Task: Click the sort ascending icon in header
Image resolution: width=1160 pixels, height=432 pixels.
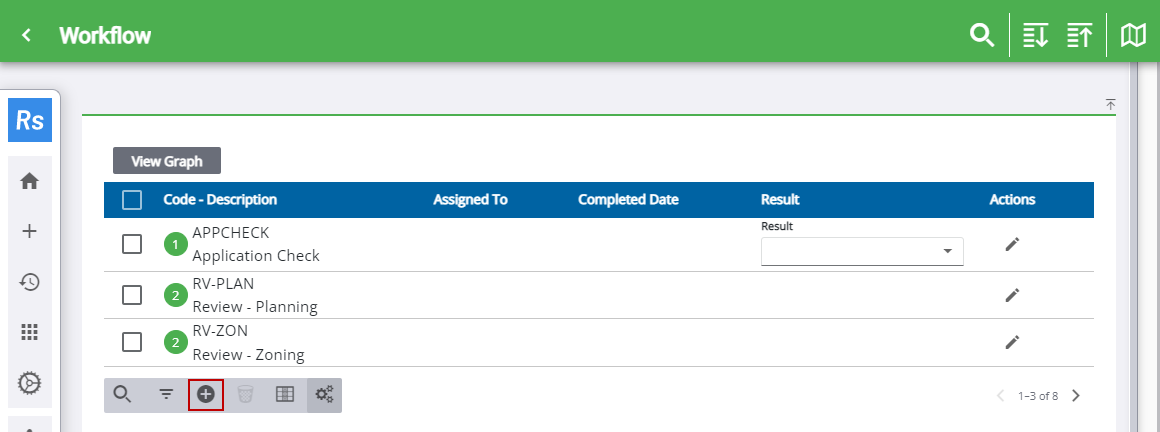Action: point(1079,36)
